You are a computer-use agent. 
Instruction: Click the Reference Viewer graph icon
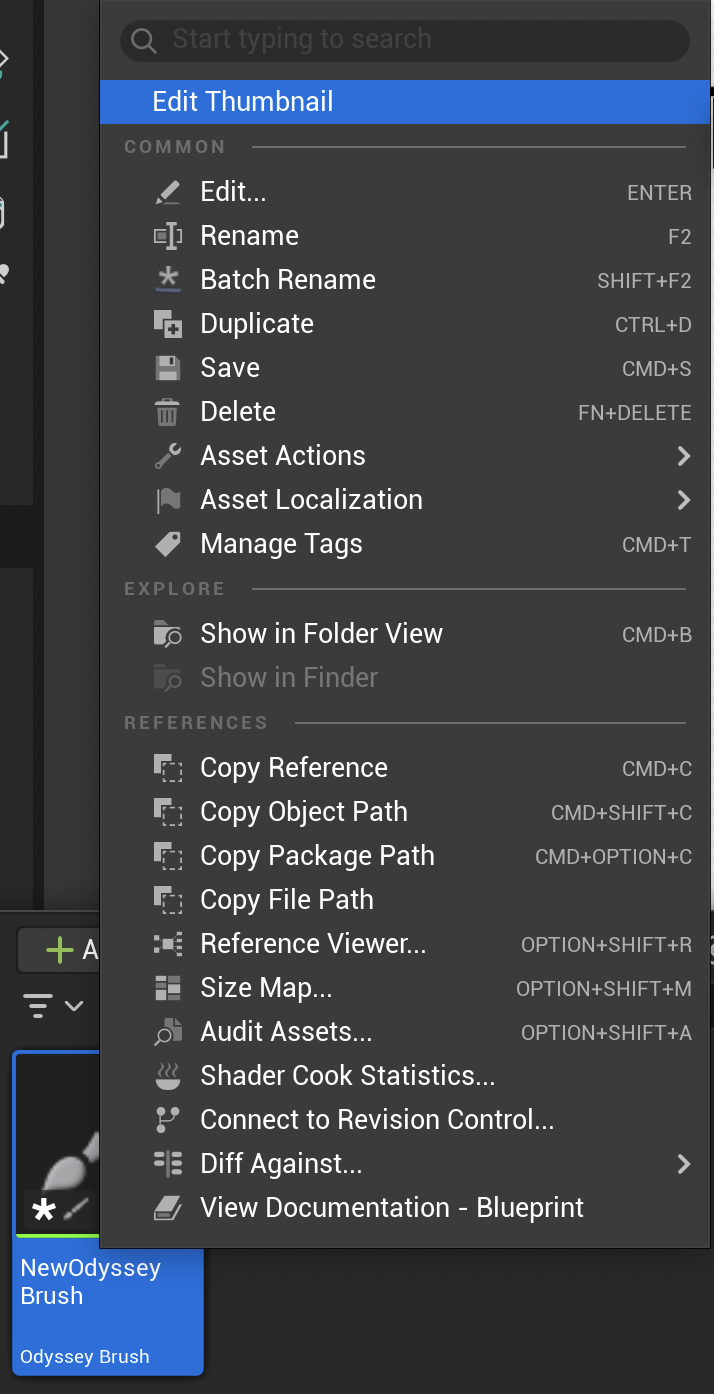click(x=168, y=944)
